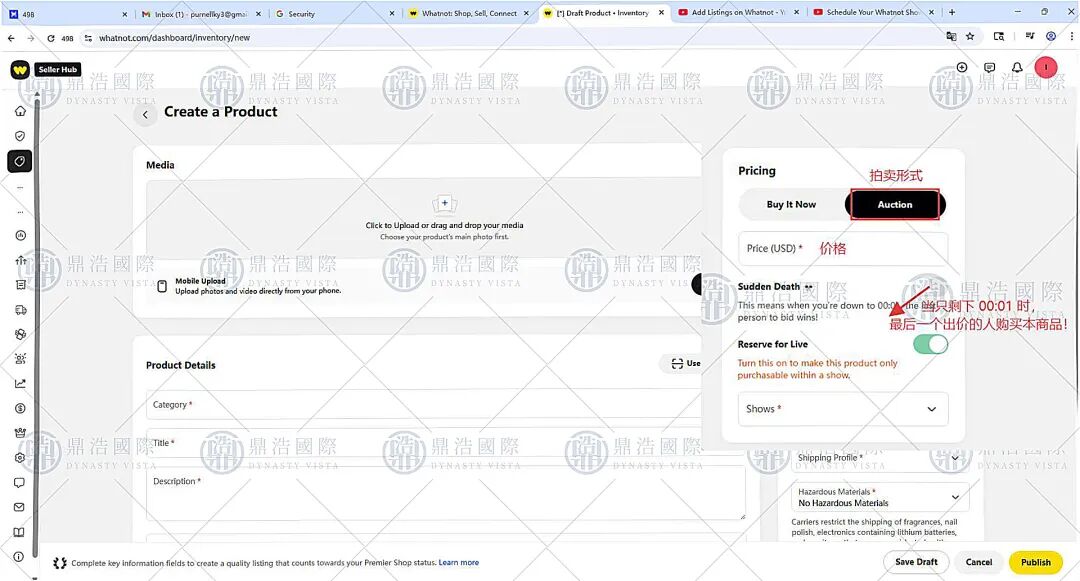This screenshot has width=1080, height=581.
Task: Publish the product
Action: click(x=1035, y=562)
